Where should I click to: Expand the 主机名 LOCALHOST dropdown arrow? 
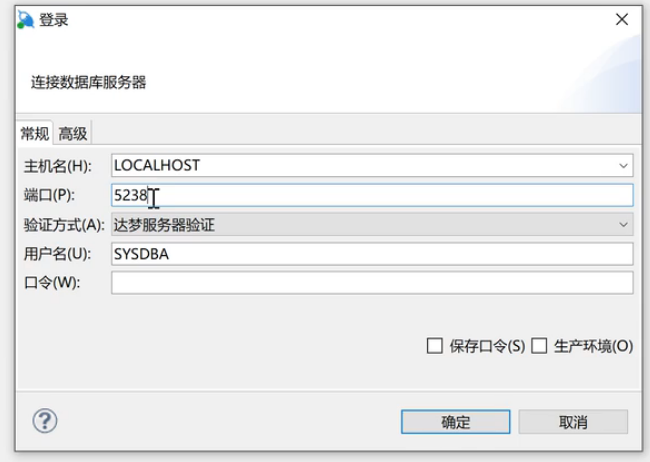tap(623, 166)
